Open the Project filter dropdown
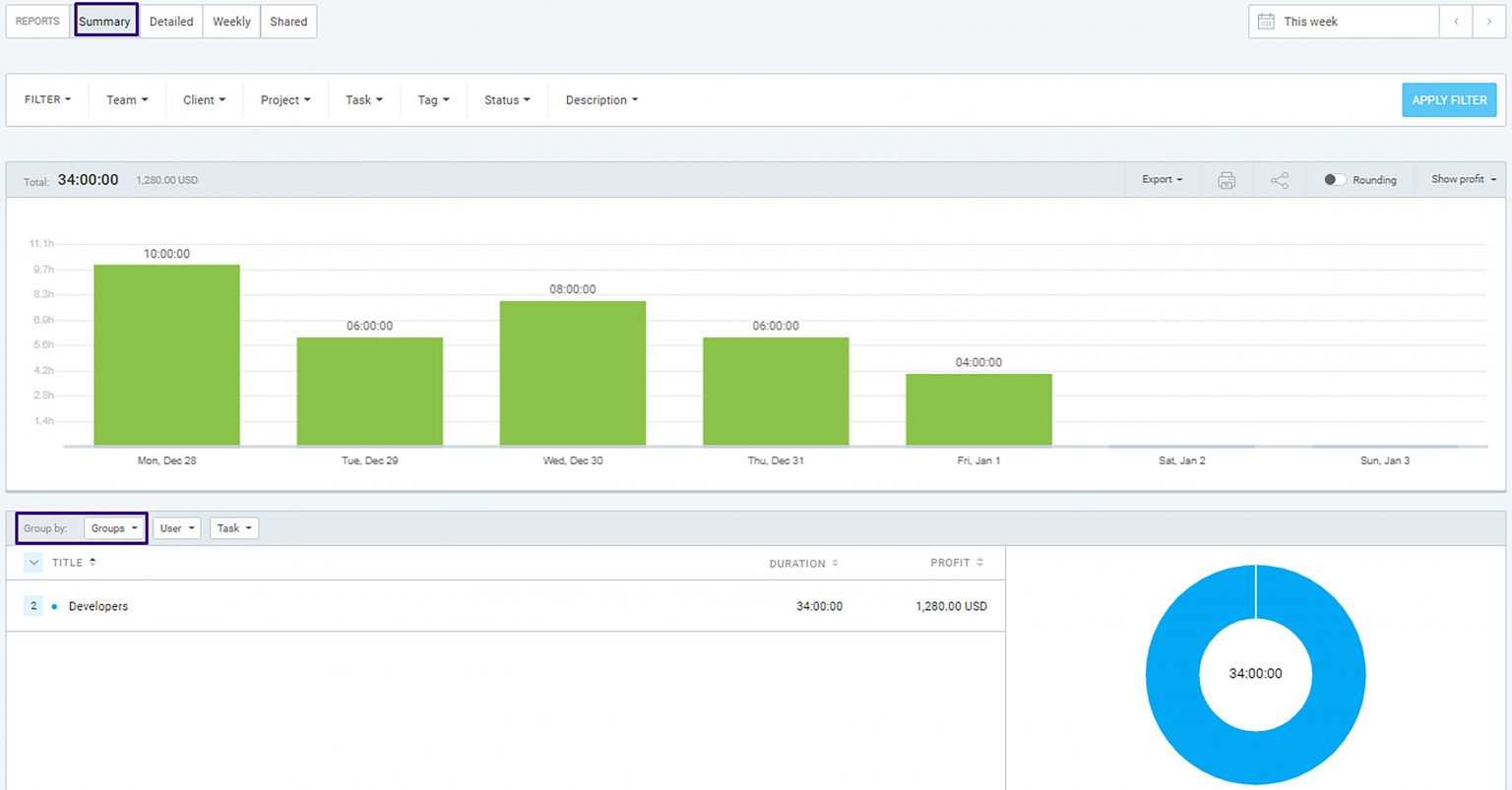Screen dimensions: 1512x790 284,100
